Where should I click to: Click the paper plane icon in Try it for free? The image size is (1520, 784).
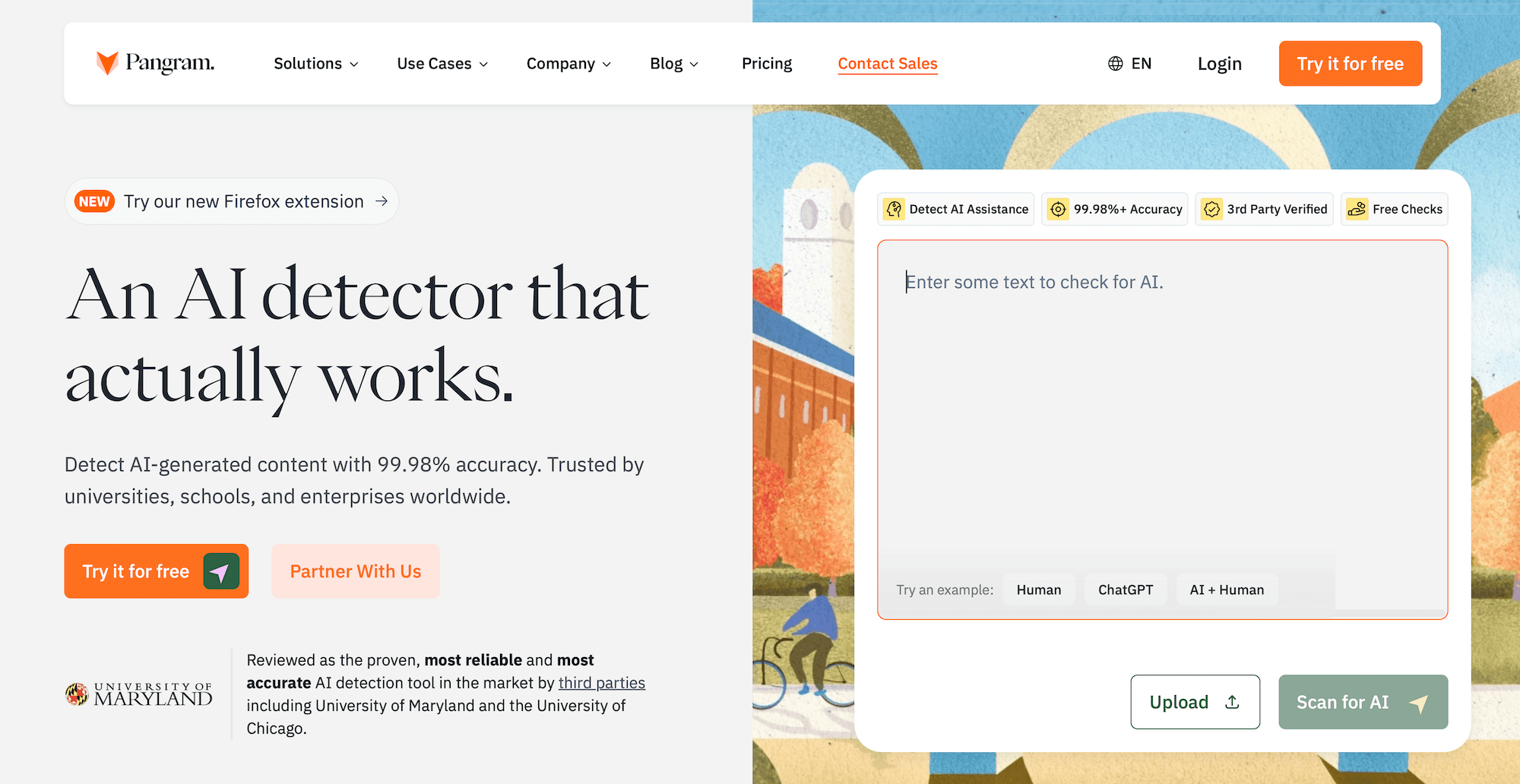pyautogui.click(x=221, y=571)
